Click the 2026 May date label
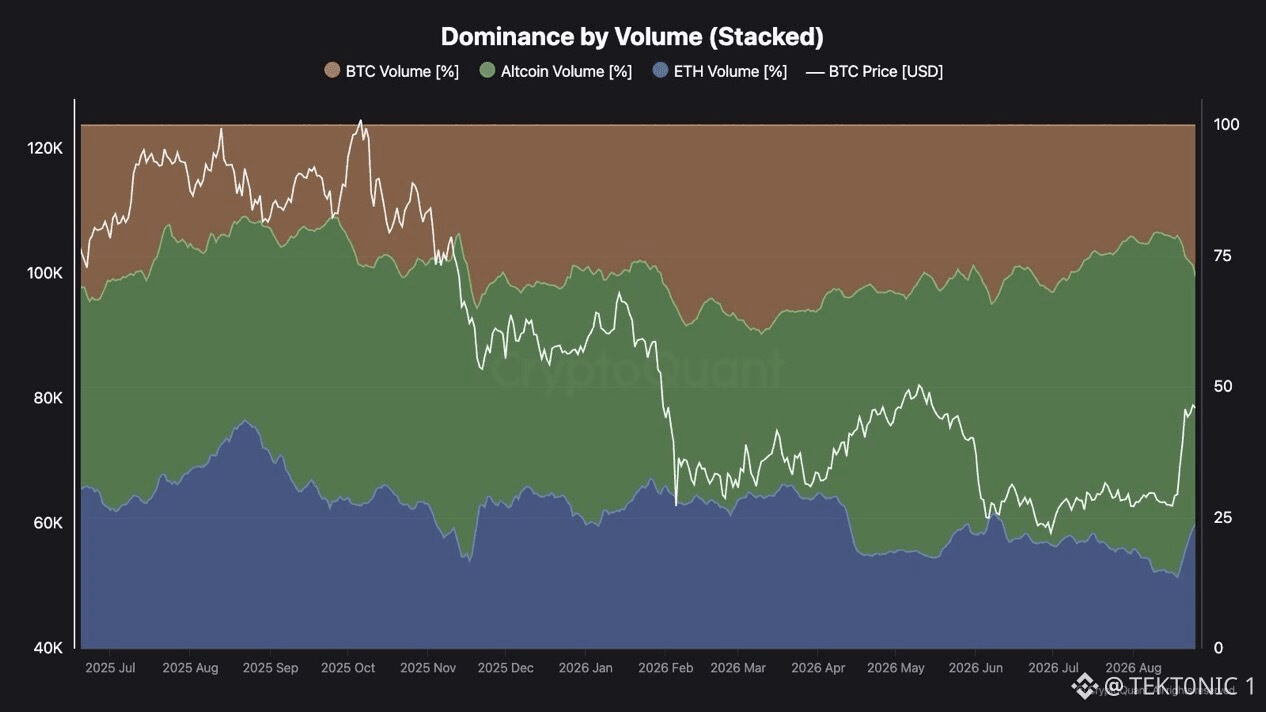Screen dimensions: 1266x712 tap(896, 667)
